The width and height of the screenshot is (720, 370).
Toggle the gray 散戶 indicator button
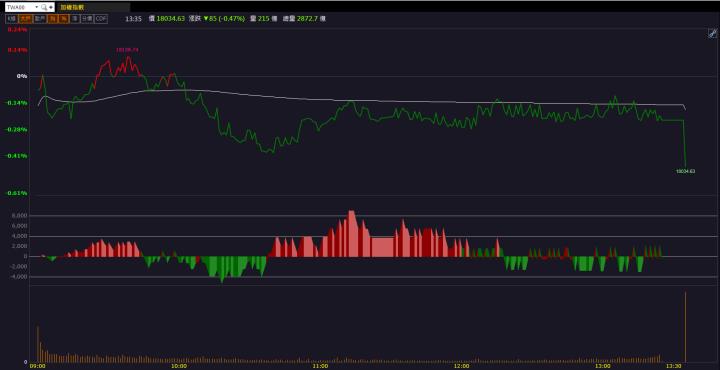(40, 19)
